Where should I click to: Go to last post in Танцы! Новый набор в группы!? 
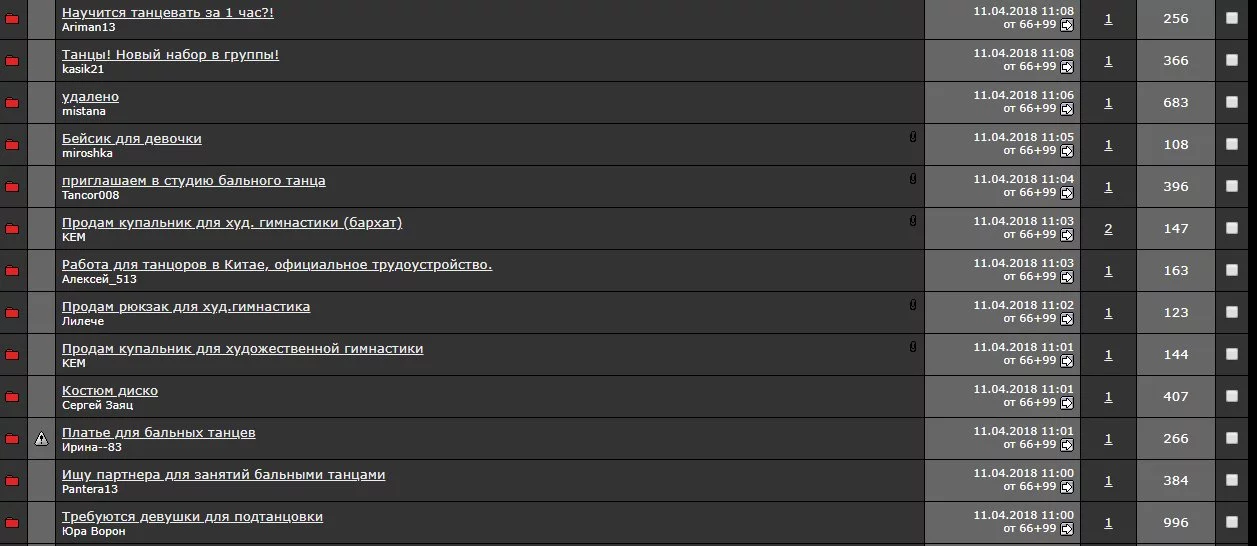click(1067, 67)
